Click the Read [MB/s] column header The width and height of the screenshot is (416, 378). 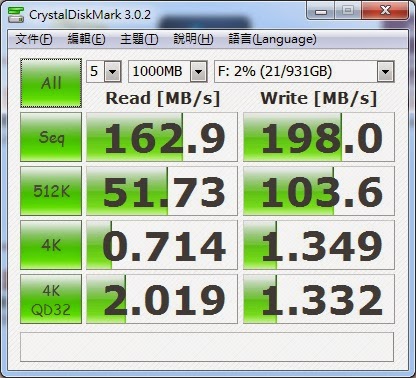pos(163,99)
